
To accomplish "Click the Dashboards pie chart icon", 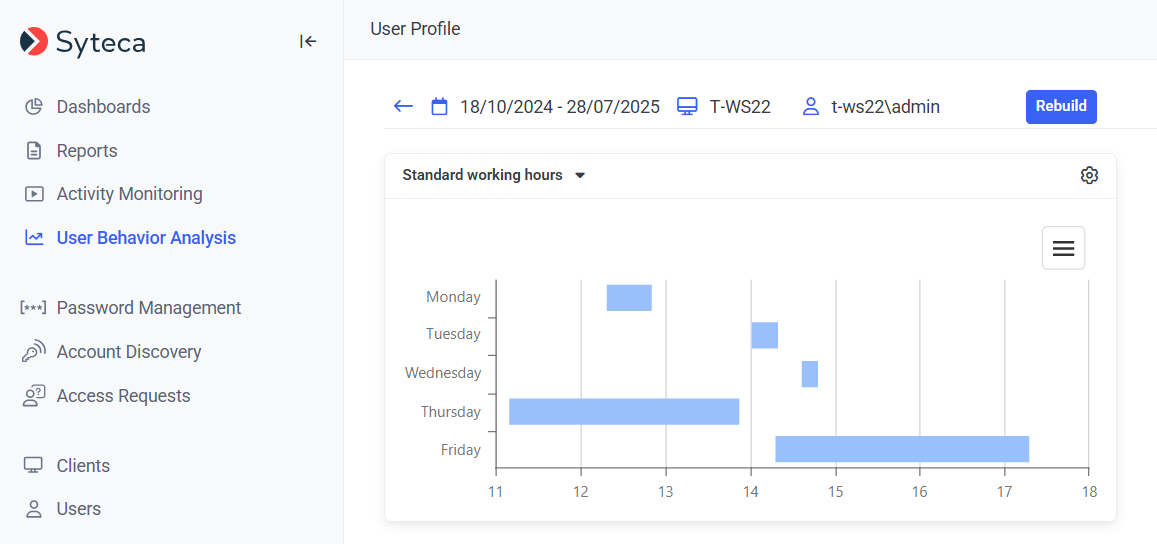I will click(x=34, y=107).
